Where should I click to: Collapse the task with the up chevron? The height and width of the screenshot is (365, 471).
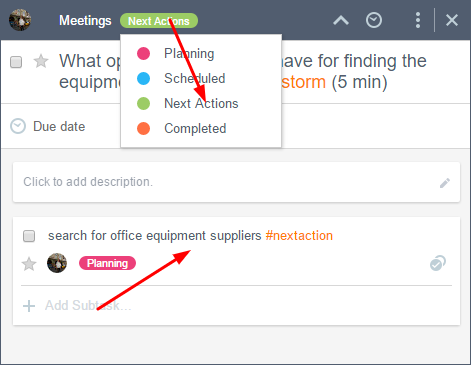(341, 21)
